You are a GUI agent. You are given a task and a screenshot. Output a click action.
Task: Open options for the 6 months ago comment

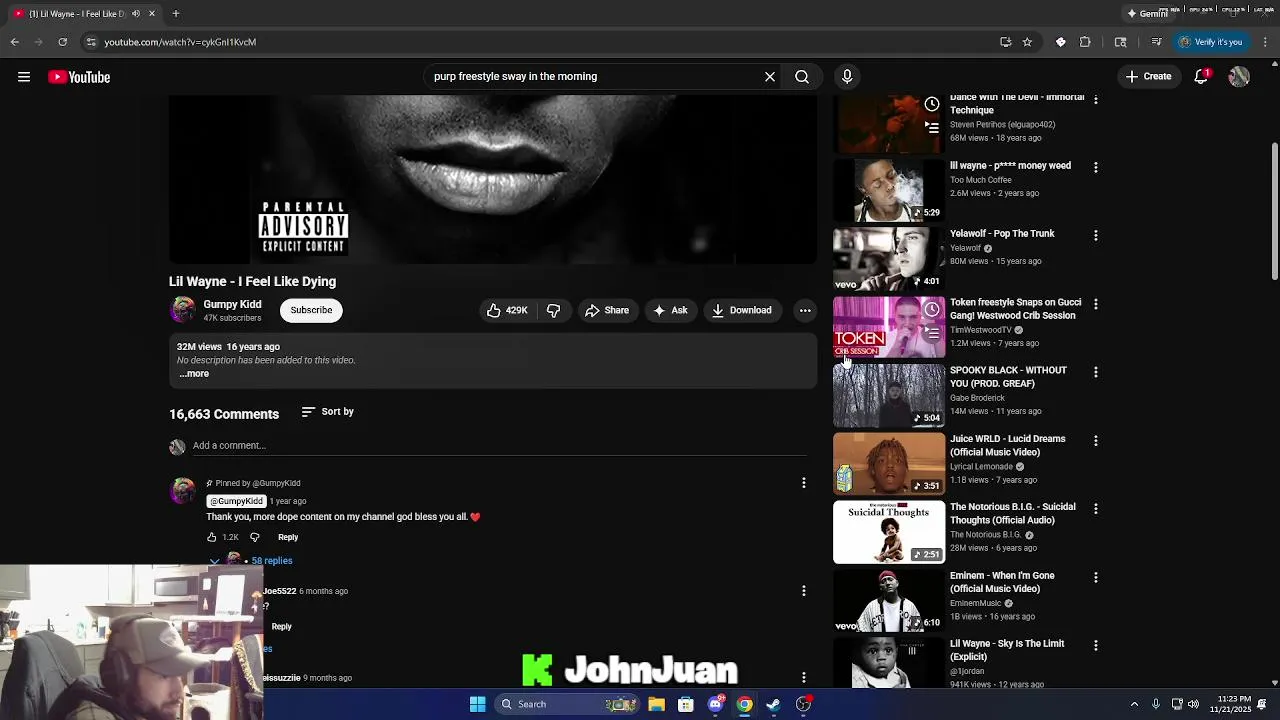(803, 591)
